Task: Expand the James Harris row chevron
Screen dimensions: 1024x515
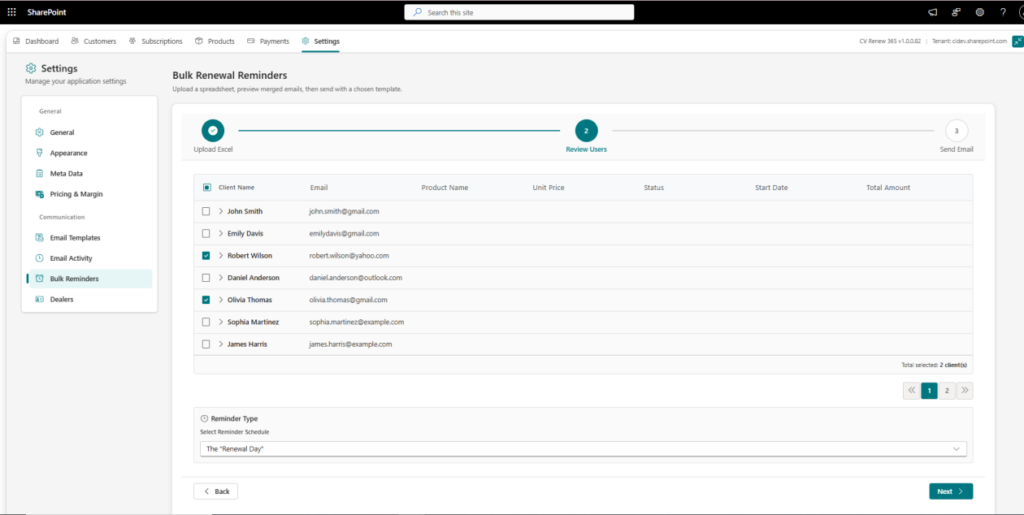Action: [x=221, y=345]
